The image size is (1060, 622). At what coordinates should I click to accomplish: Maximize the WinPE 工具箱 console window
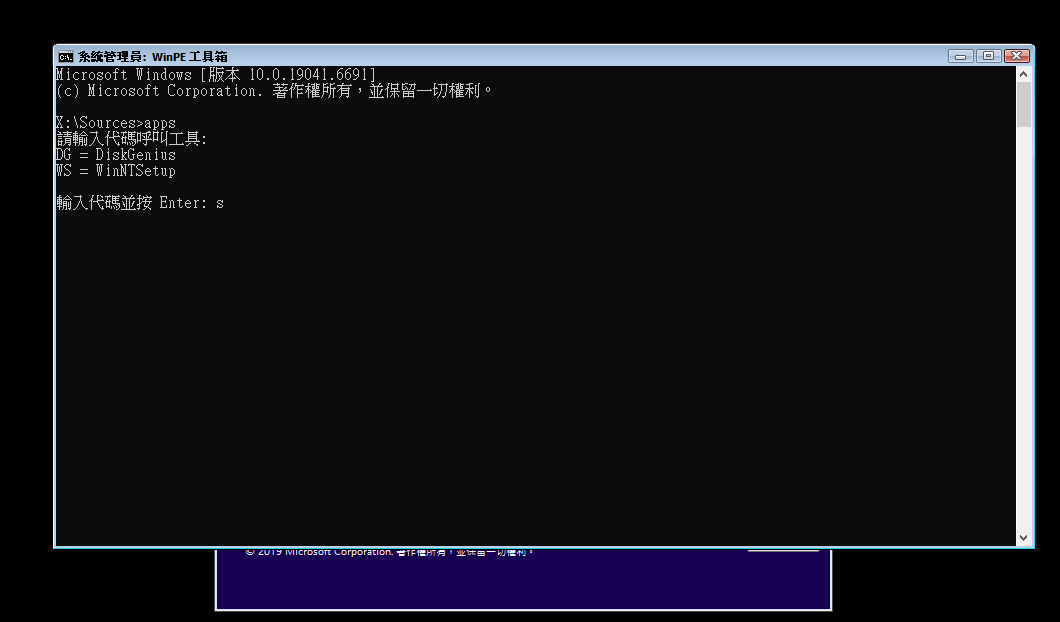pyautogui.click(x=988, y=56)
